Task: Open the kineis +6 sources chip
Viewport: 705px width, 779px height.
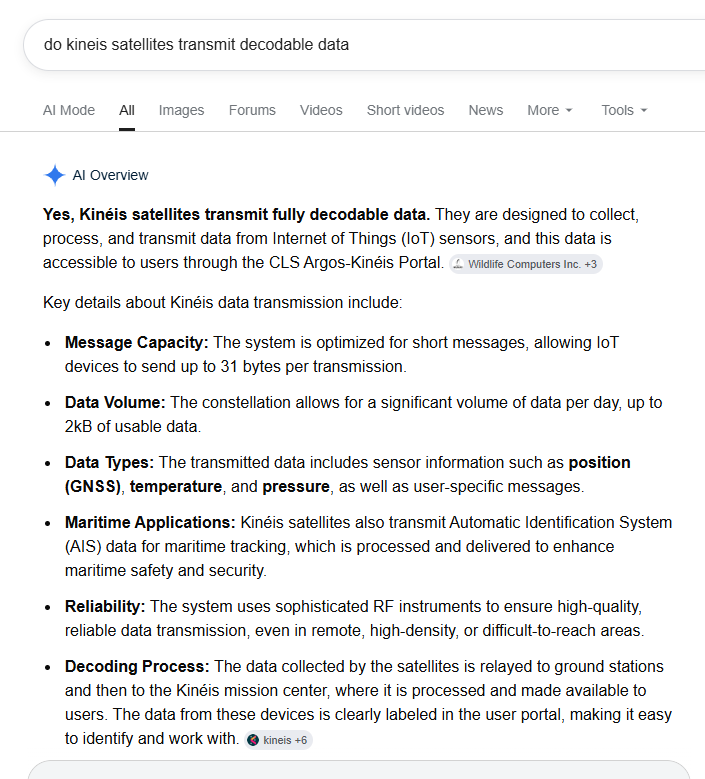Action: [278, 740]
